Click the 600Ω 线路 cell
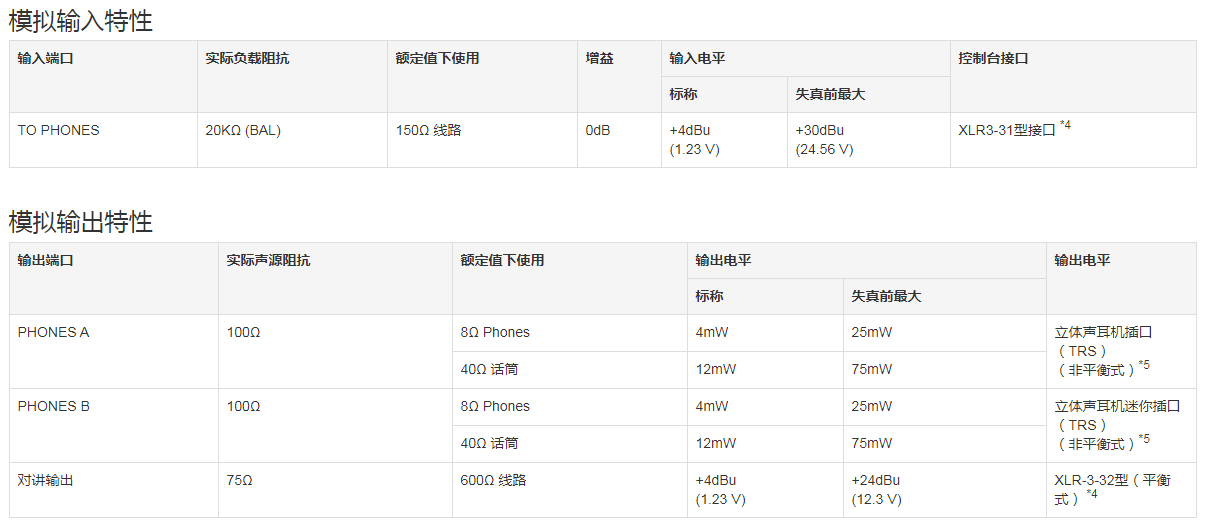This screenshot has width=1207, height=528. (493, 480)
